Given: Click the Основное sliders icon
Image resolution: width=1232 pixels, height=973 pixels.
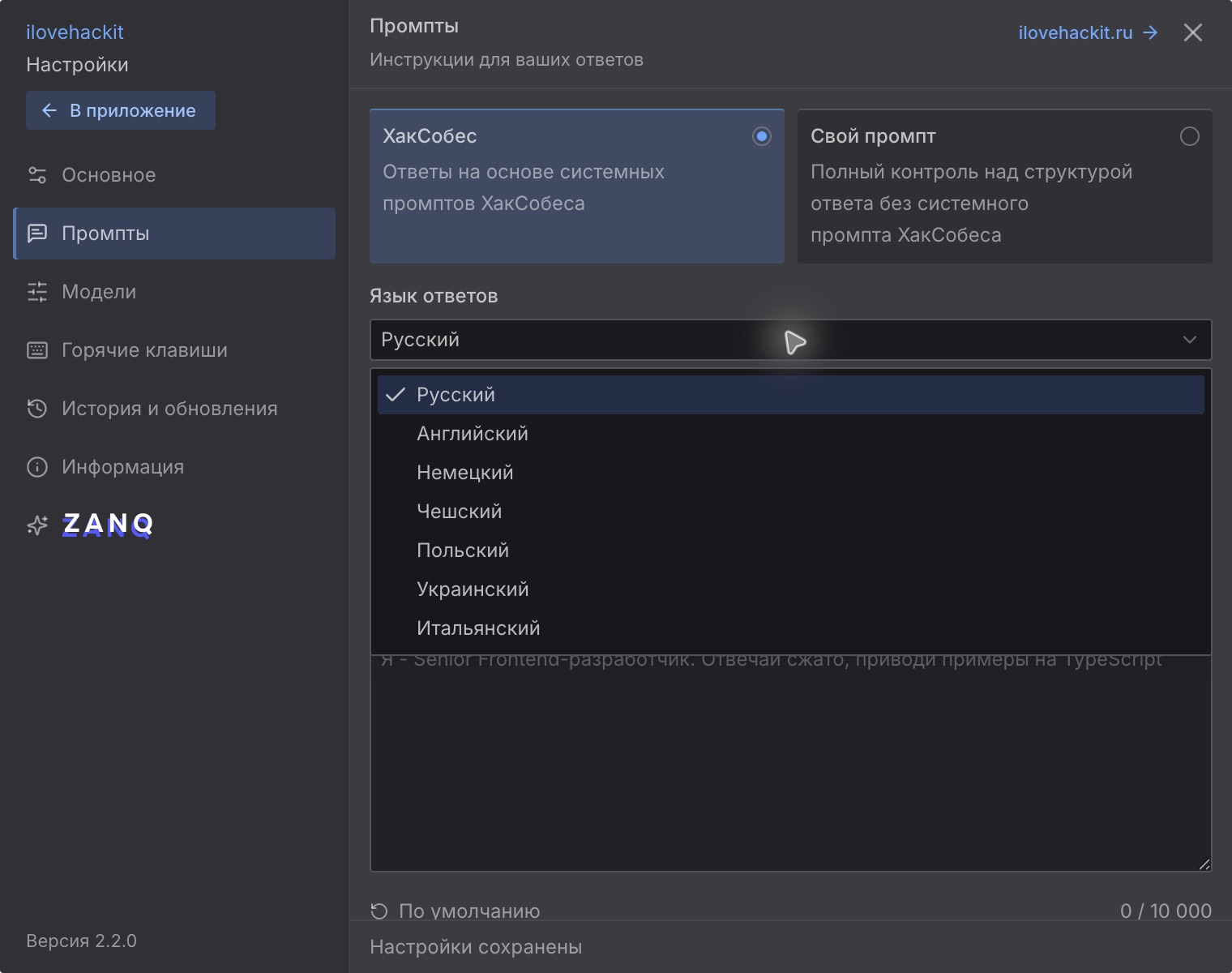Looking at the screenshot, I should [x=37, y=175].
